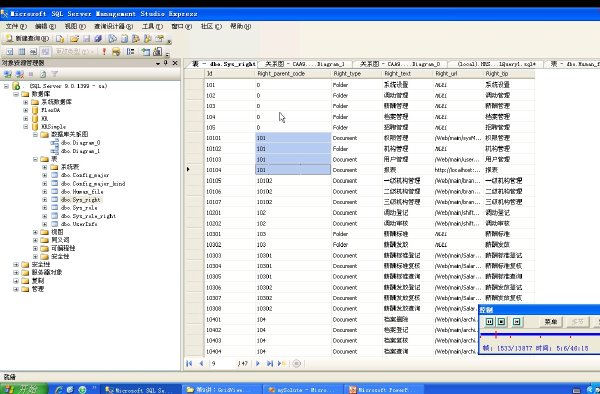Toggle the Show SQL Pane button
The width and height of the screenshot is (600, 394).
34,52
